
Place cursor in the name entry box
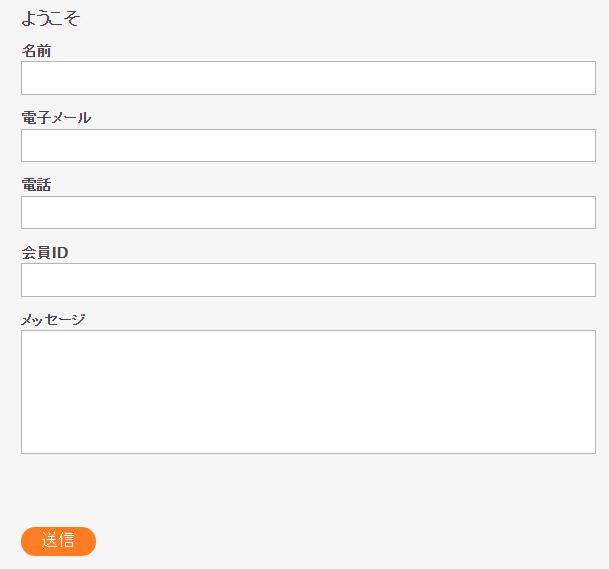tap(308, 78)
